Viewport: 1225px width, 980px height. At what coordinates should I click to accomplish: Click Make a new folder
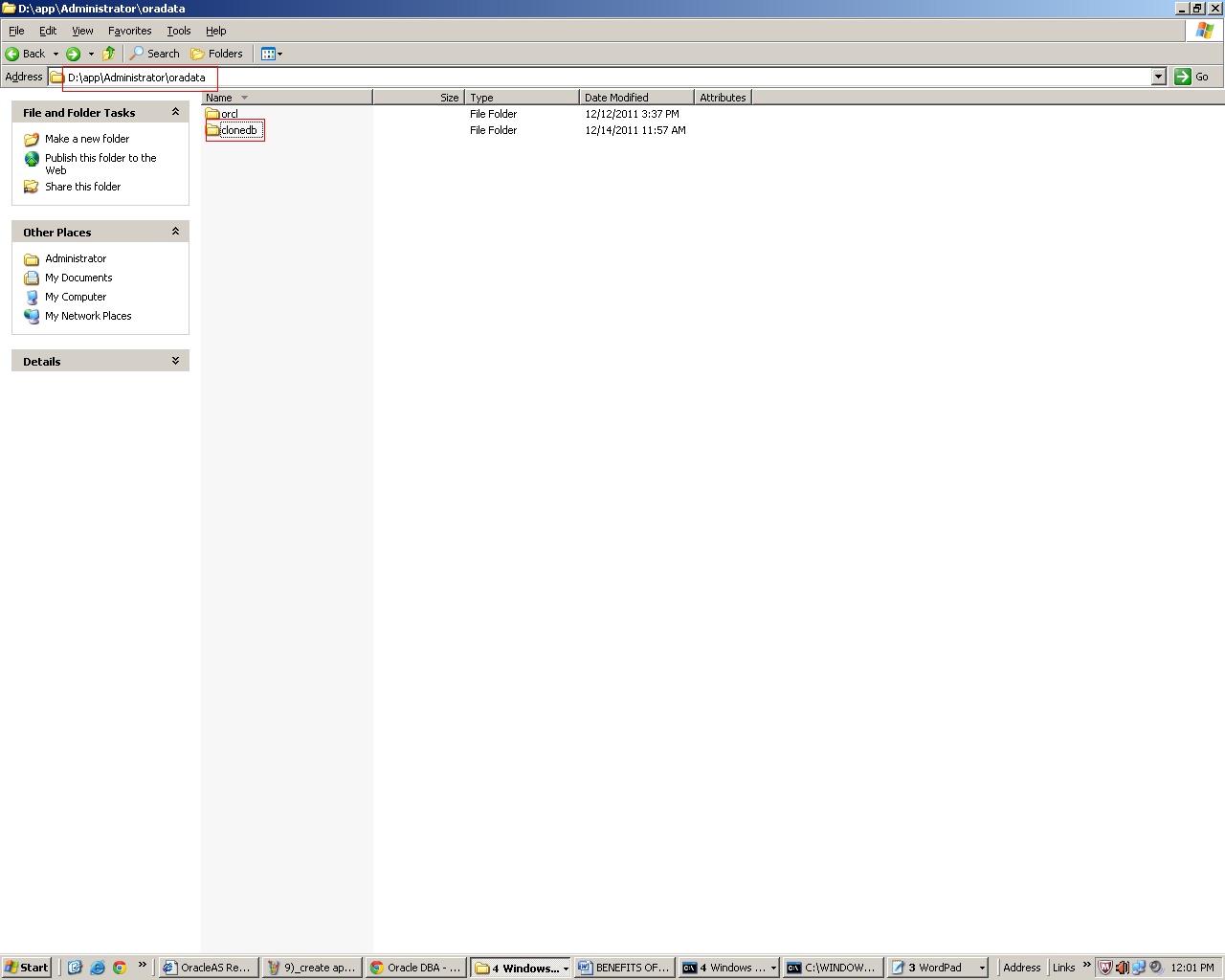tap(87, 139)
